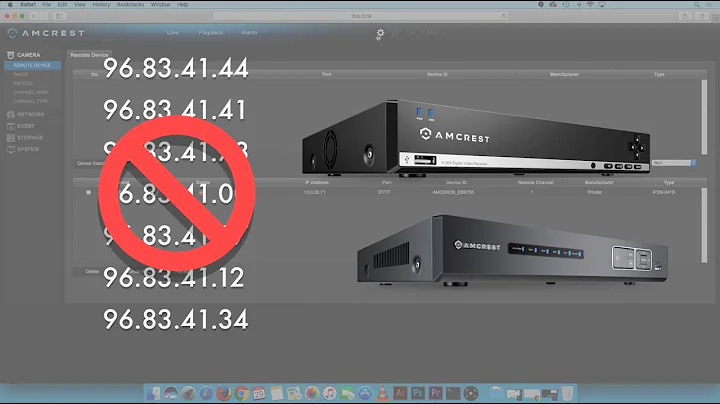Expand the Event section in sidebar
720x404 pixels.
click(x=26, y=126)
